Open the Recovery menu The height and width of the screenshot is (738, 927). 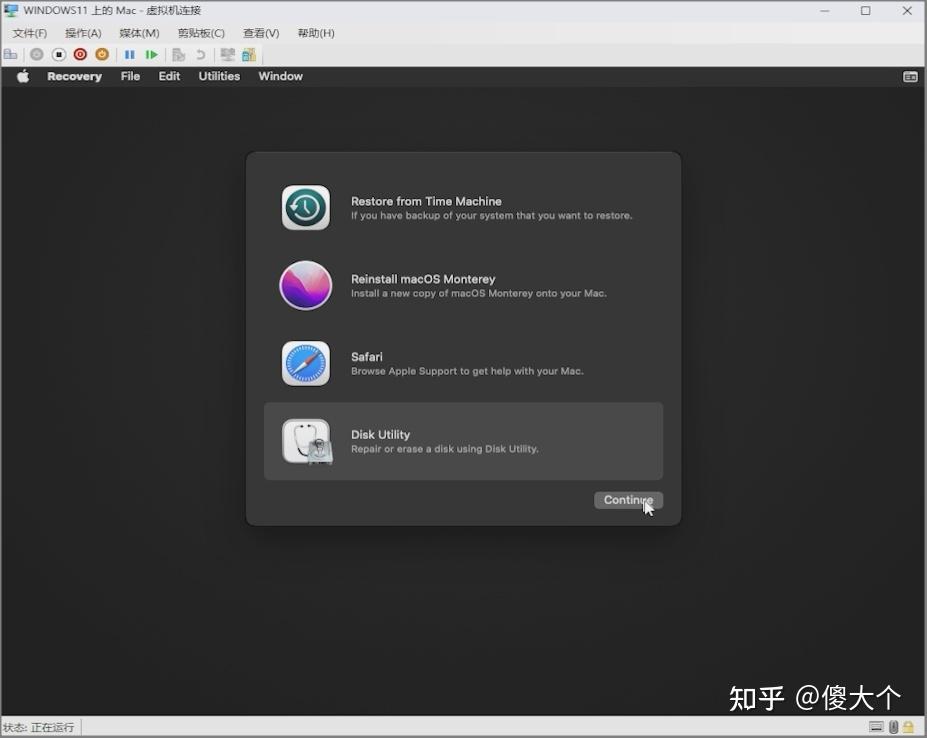pos(74,76)
